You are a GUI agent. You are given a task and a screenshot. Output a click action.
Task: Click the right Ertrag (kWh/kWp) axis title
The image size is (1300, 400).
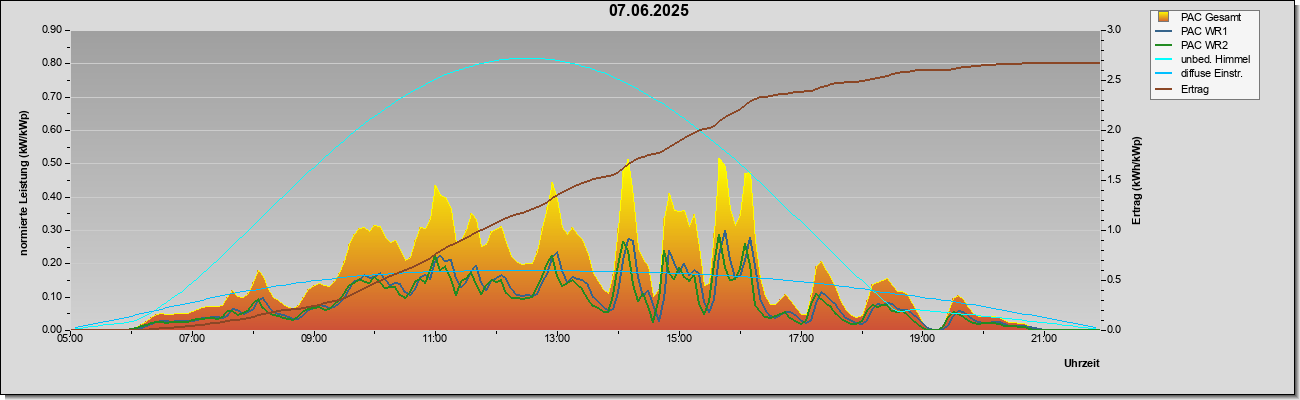(x=1136, y=180)
